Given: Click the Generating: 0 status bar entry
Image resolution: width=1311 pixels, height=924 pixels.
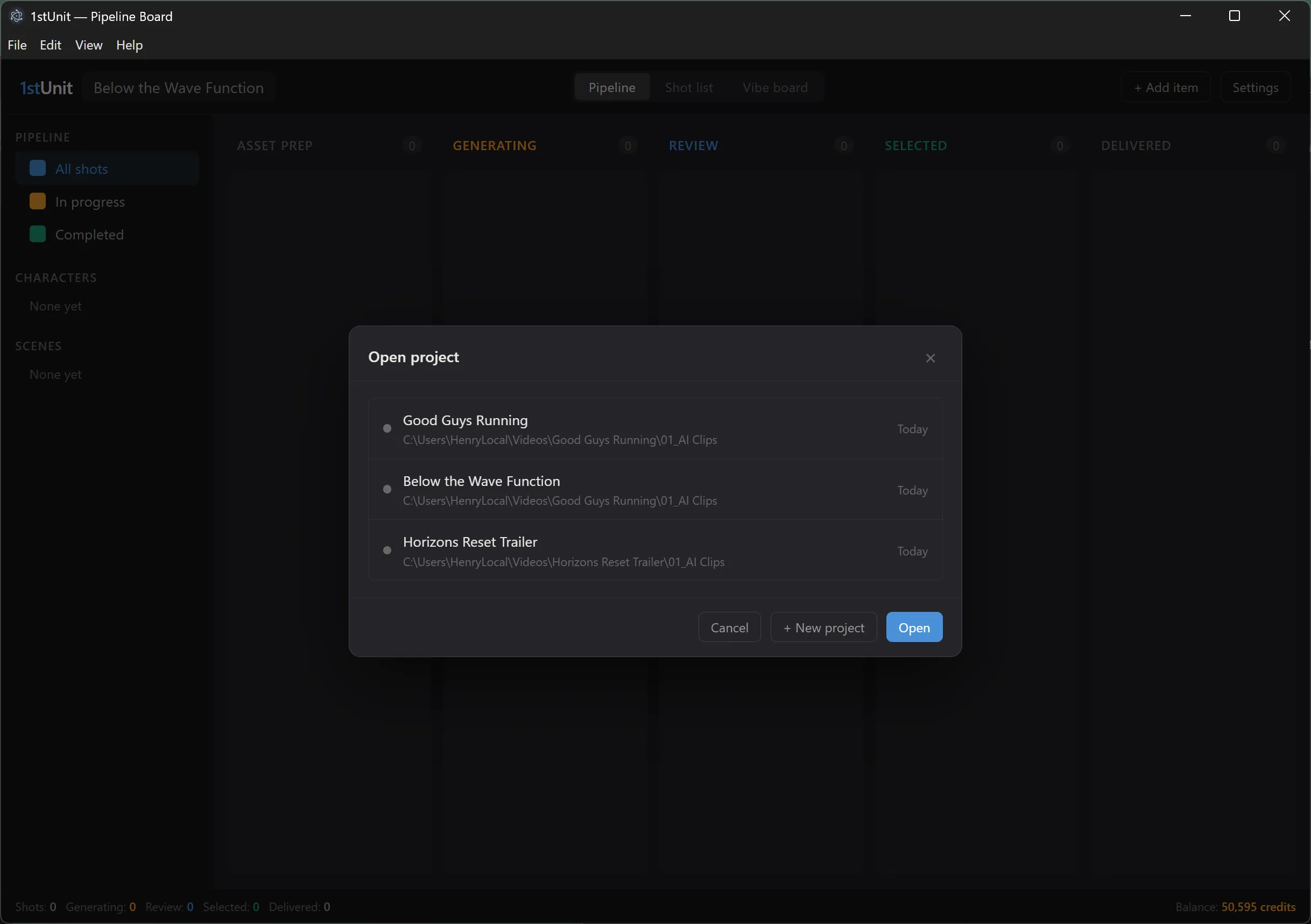Looking at the screenshot, I should (101, 907).
